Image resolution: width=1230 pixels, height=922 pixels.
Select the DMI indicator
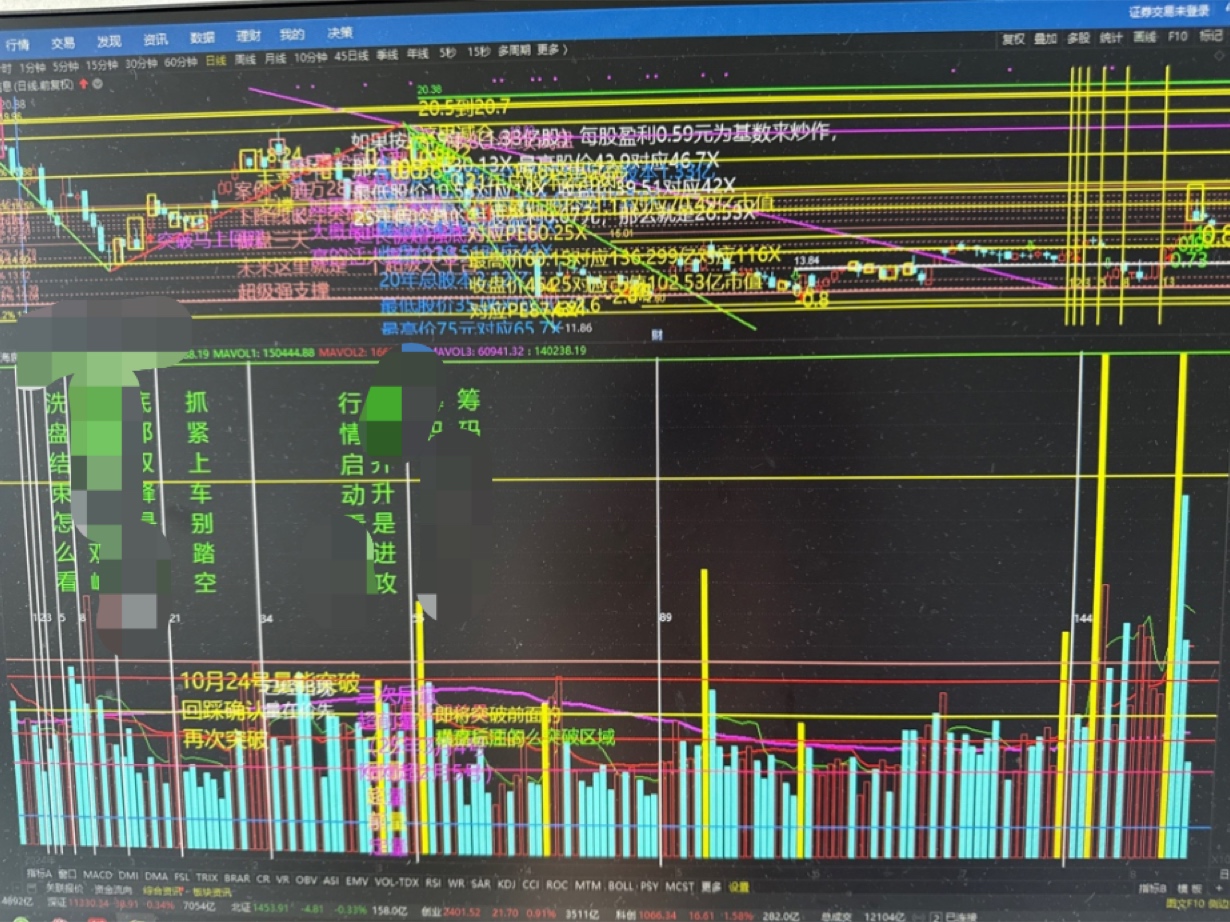pos(128,876)
